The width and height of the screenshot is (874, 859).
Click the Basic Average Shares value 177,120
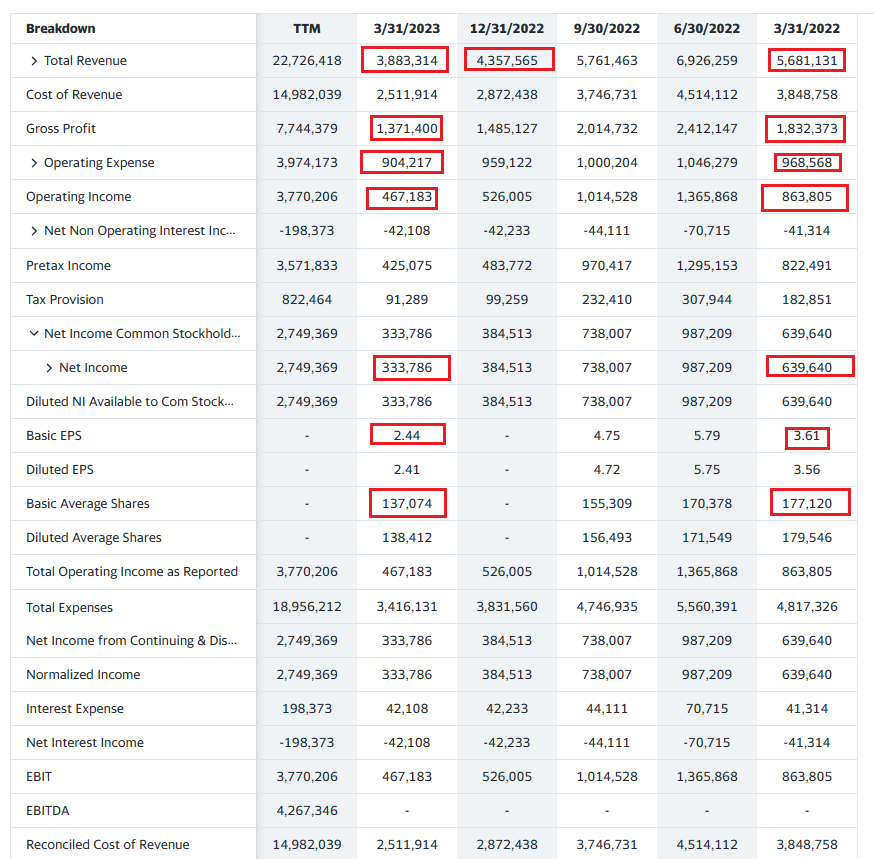point(807,503)
